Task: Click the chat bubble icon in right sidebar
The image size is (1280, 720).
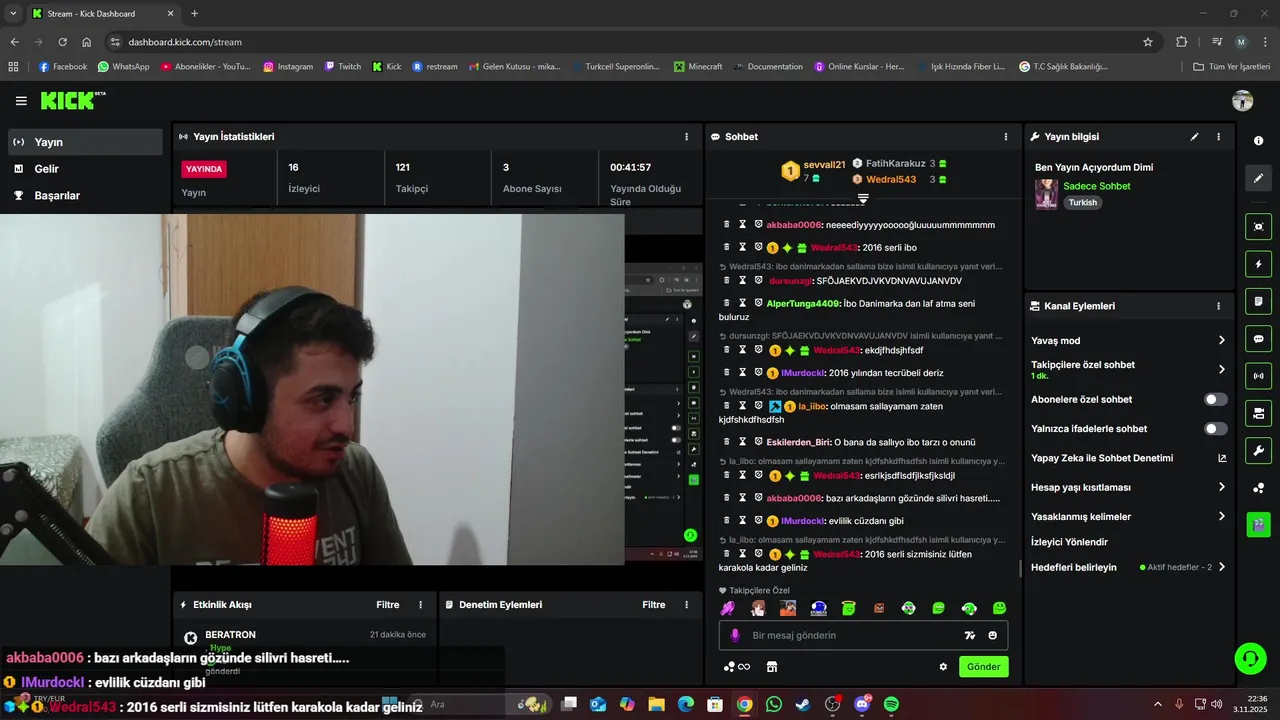Action: pos(1258,339)
